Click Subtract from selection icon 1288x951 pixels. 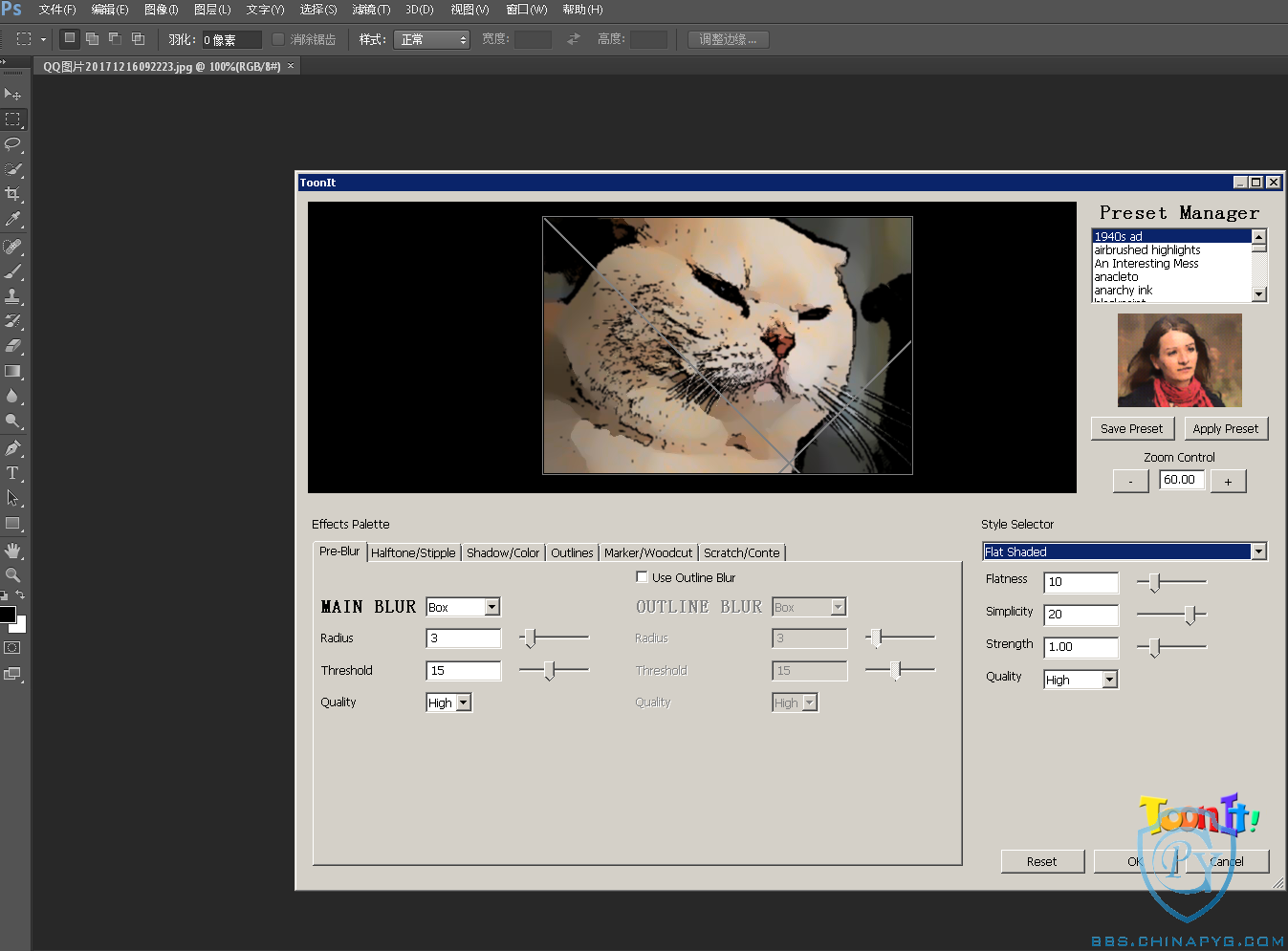pyautogui.click(x=115, y=39)
